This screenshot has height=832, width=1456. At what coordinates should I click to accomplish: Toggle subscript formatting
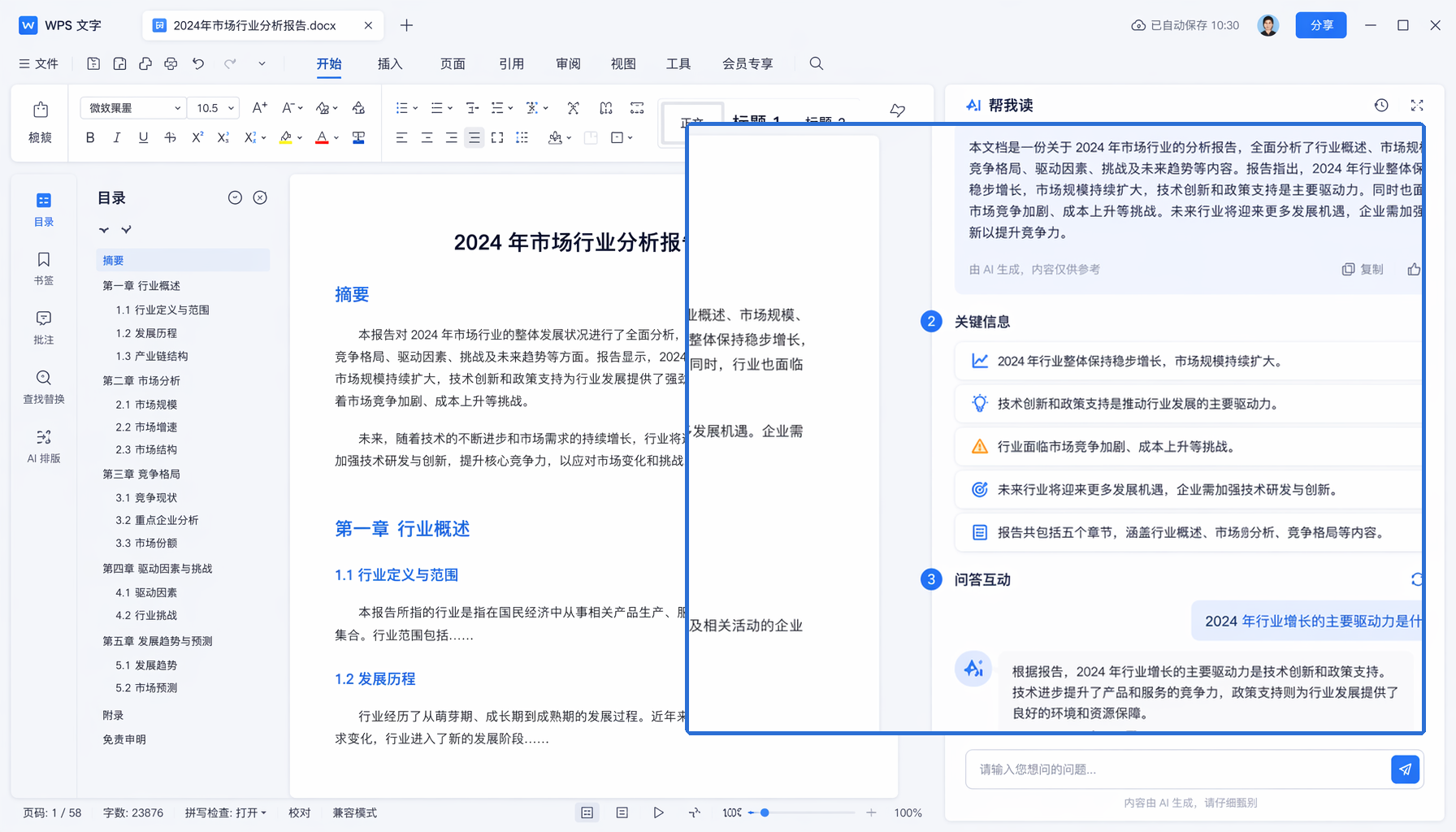click(223, 138)
